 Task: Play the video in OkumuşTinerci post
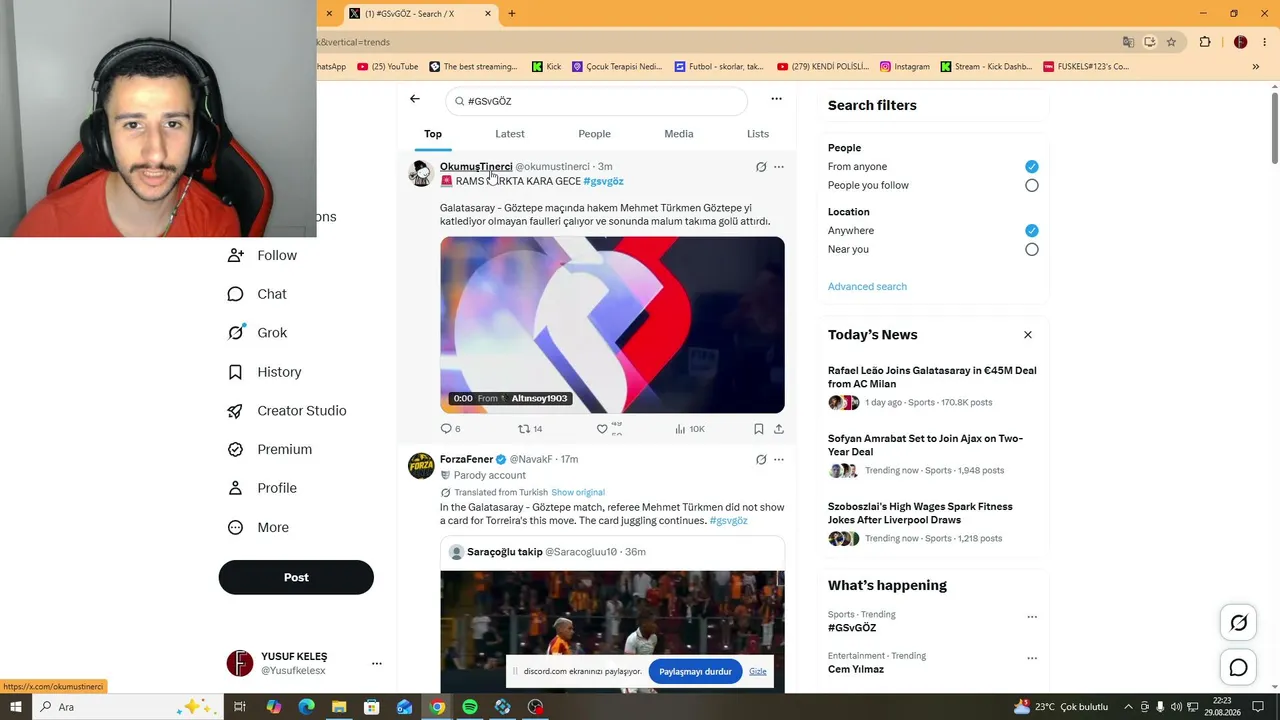click(x=612, y=325)
